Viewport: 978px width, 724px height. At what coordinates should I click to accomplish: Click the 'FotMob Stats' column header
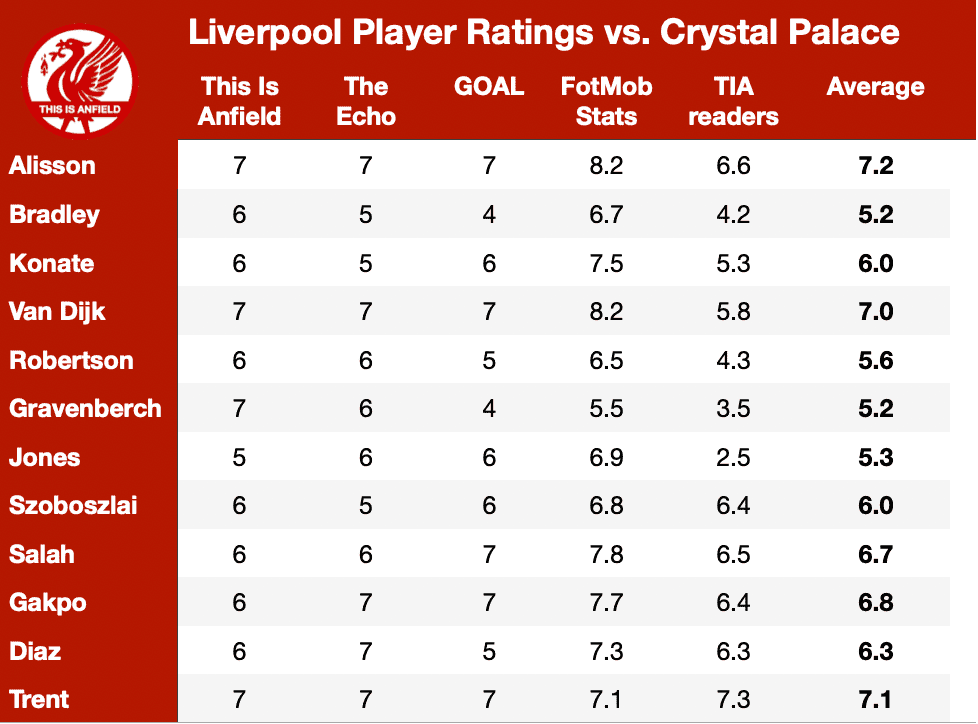coord(606,102)
